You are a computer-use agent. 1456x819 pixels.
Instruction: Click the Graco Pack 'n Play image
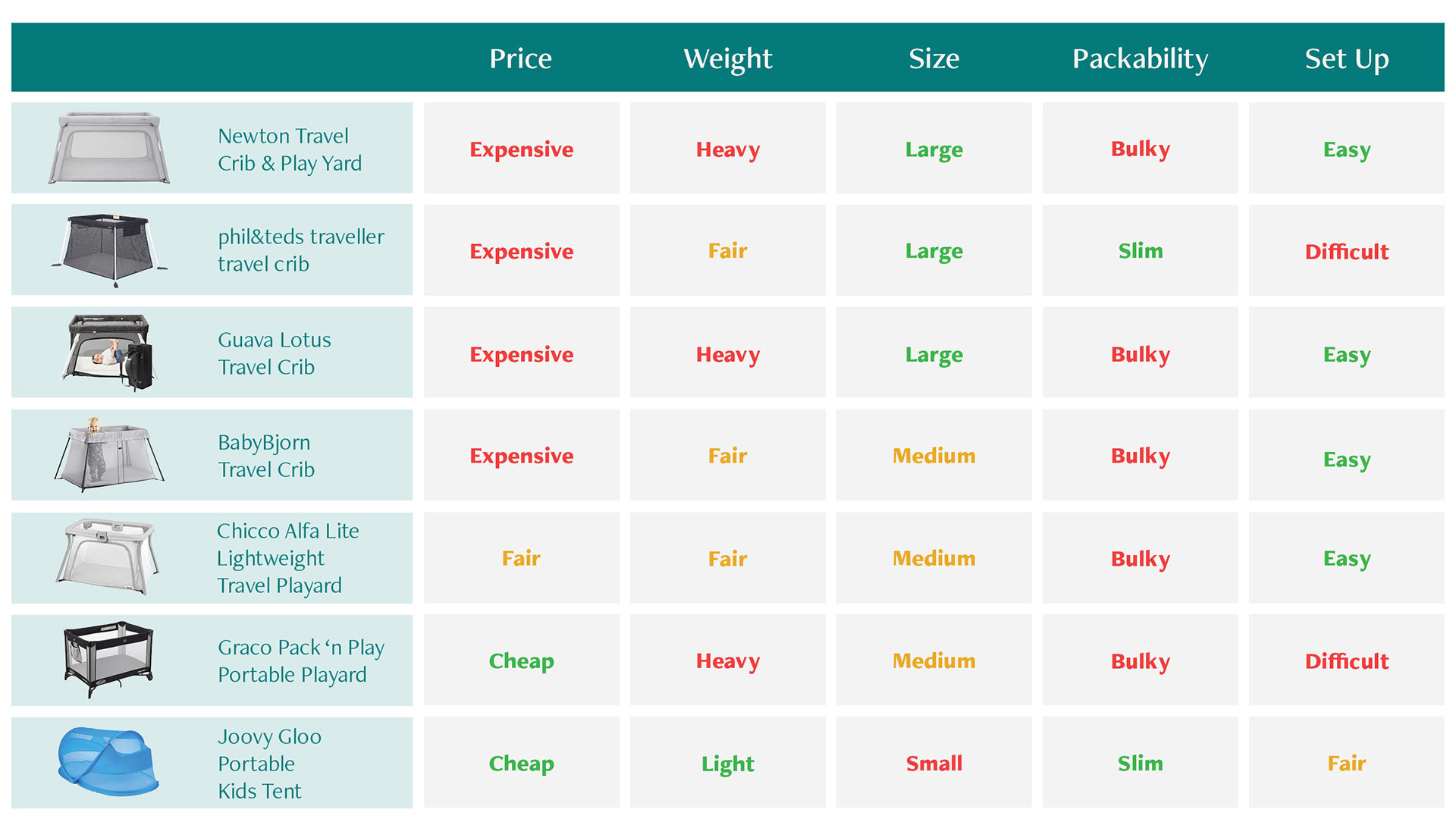click(x=109, y=659)
